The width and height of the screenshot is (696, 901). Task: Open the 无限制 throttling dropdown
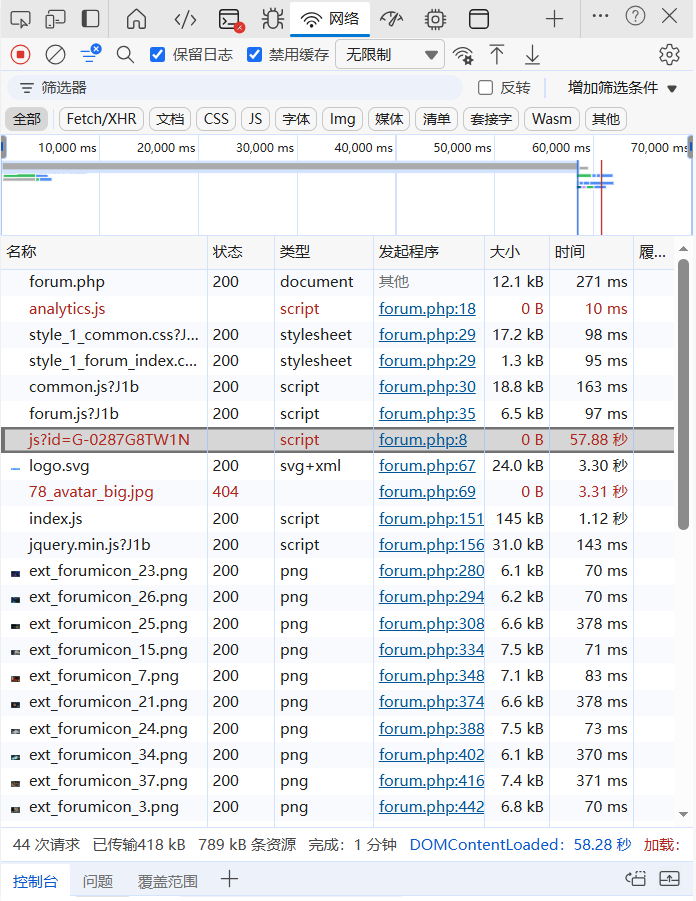tap(390, 55)
